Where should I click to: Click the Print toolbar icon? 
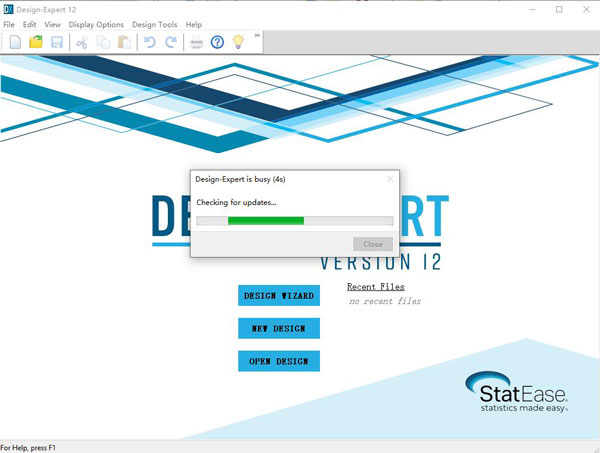tap(197, 42)
